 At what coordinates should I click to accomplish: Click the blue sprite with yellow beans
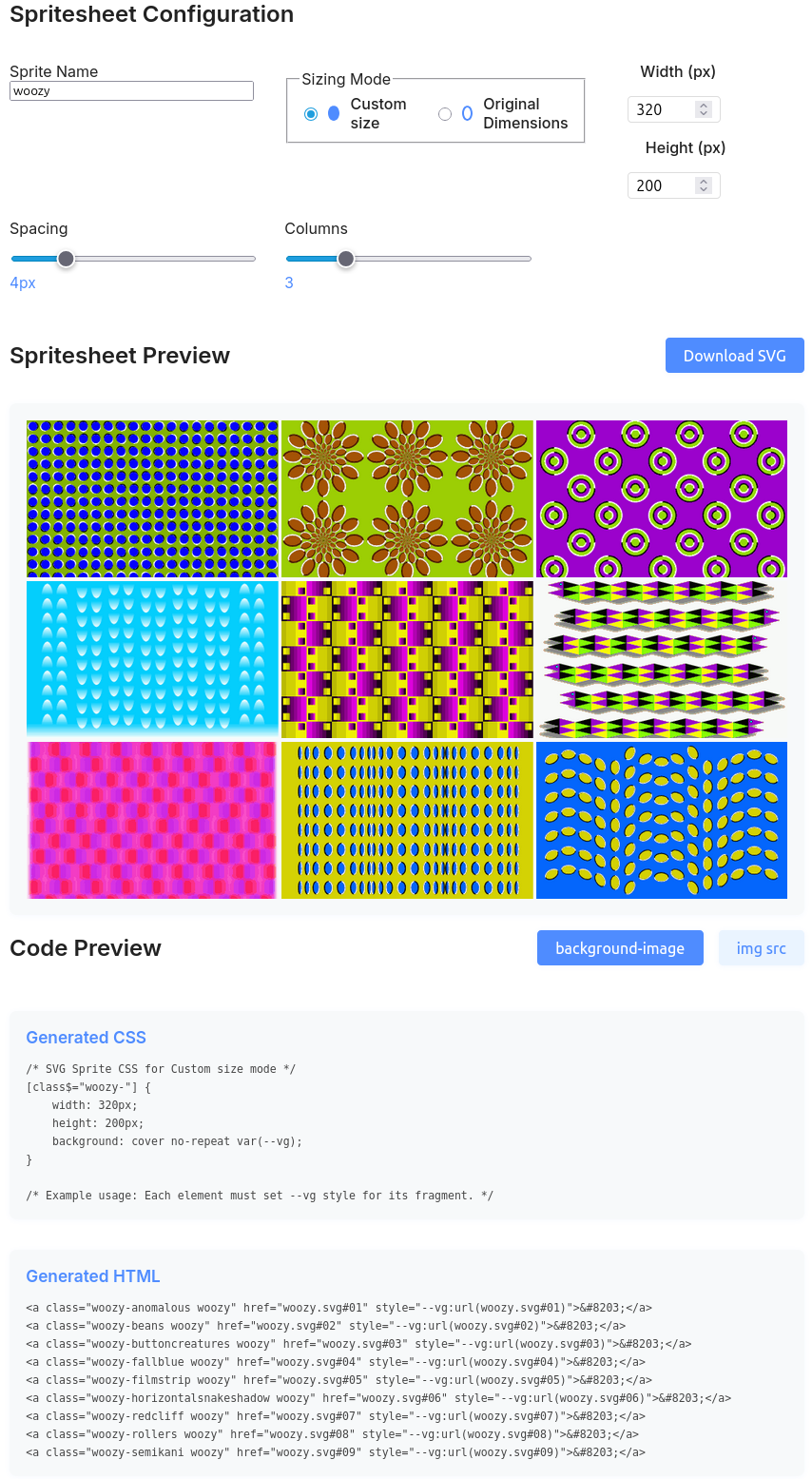662,820
